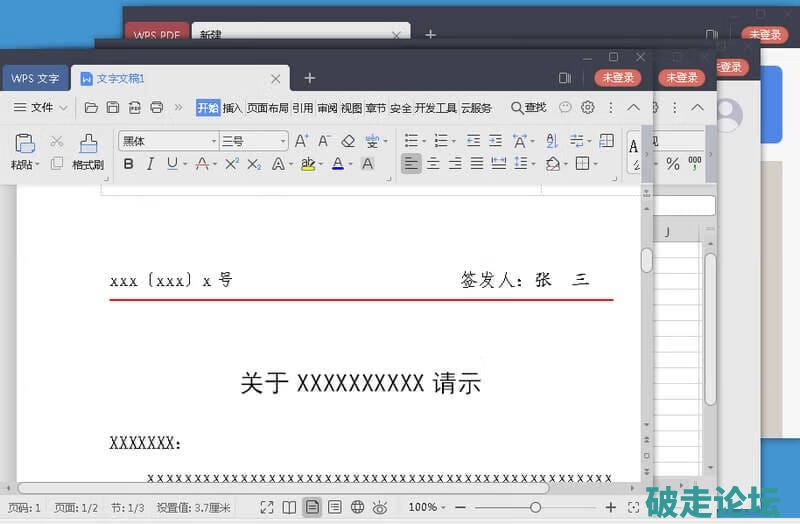Viewport: 800px width, 524px height.
Task: Toggle center alignment button
Action: click(433, 163)
